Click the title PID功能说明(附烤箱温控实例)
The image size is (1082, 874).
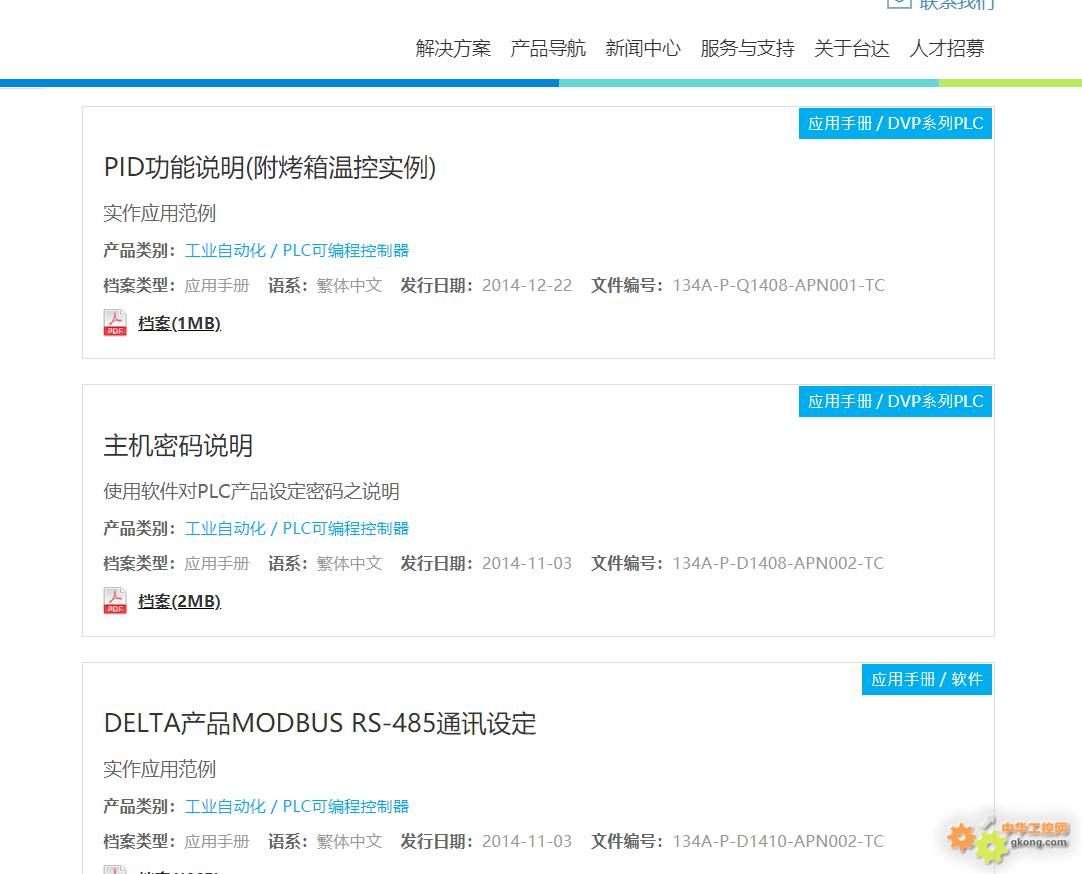tap(270, 168)
